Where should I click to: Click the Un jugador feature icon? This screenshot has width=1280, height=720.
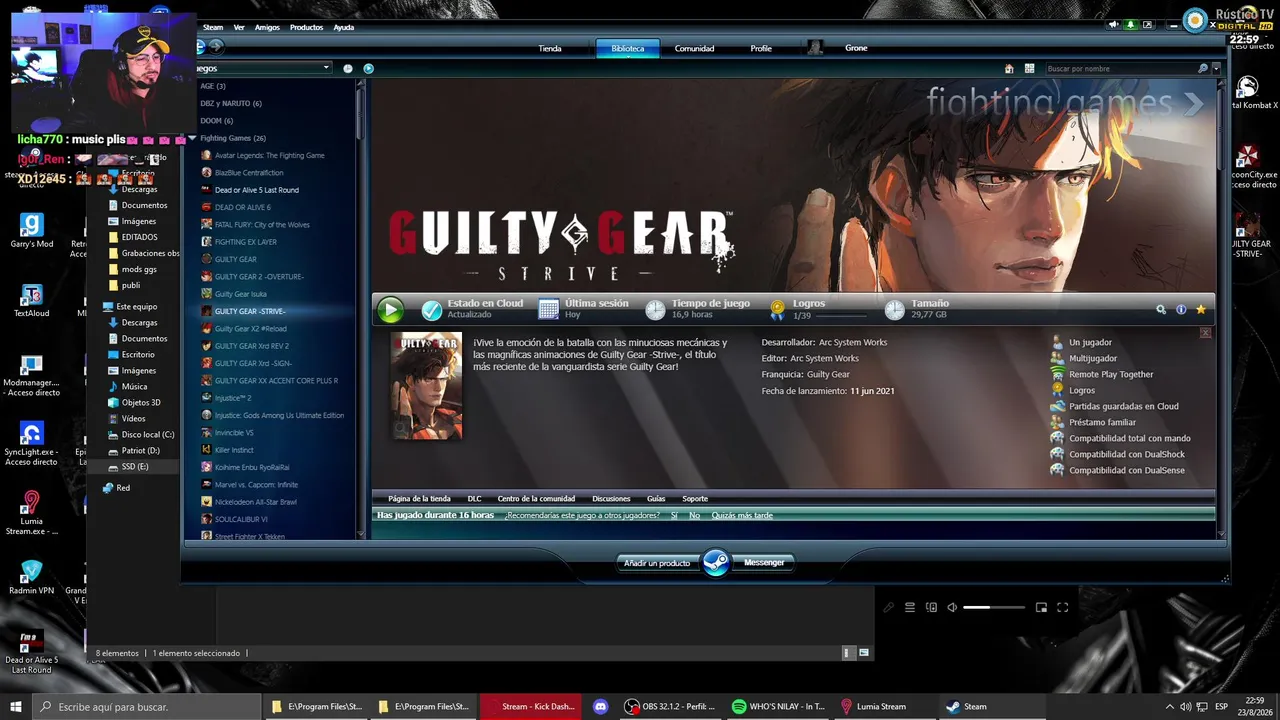click(1058, 342)
